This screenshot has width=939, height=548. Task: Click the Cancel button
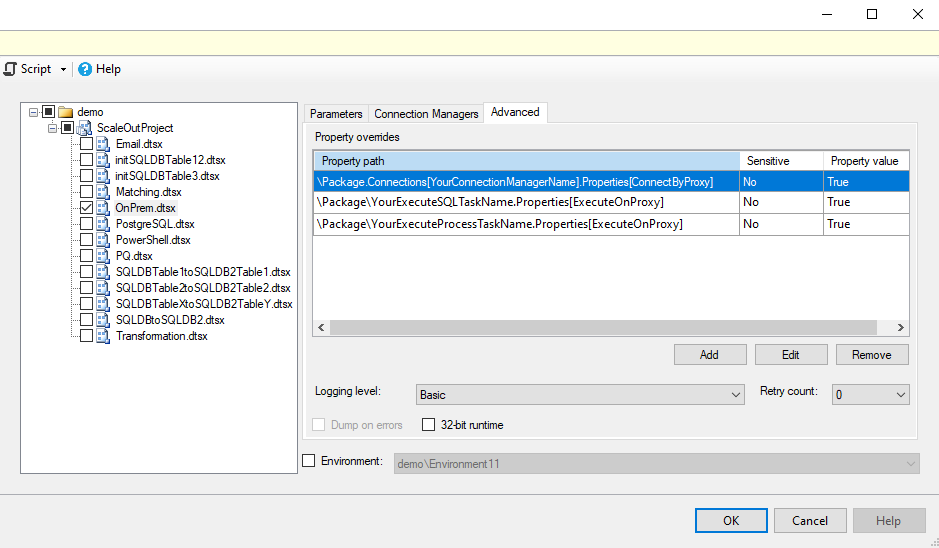pyautogui.click(x=810, y=520)
